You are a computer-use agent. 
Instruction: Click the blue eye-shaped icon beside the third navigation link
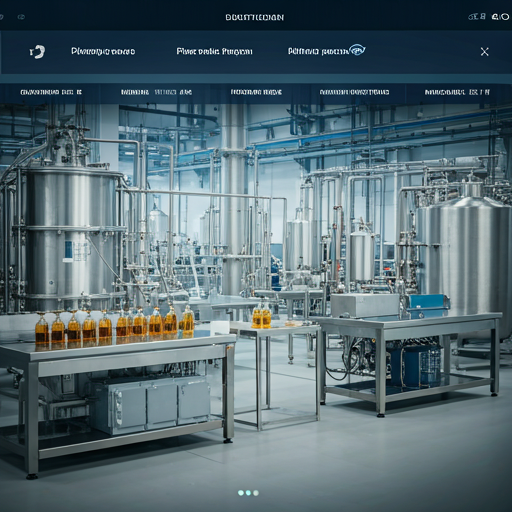click(x=357, y=50)
